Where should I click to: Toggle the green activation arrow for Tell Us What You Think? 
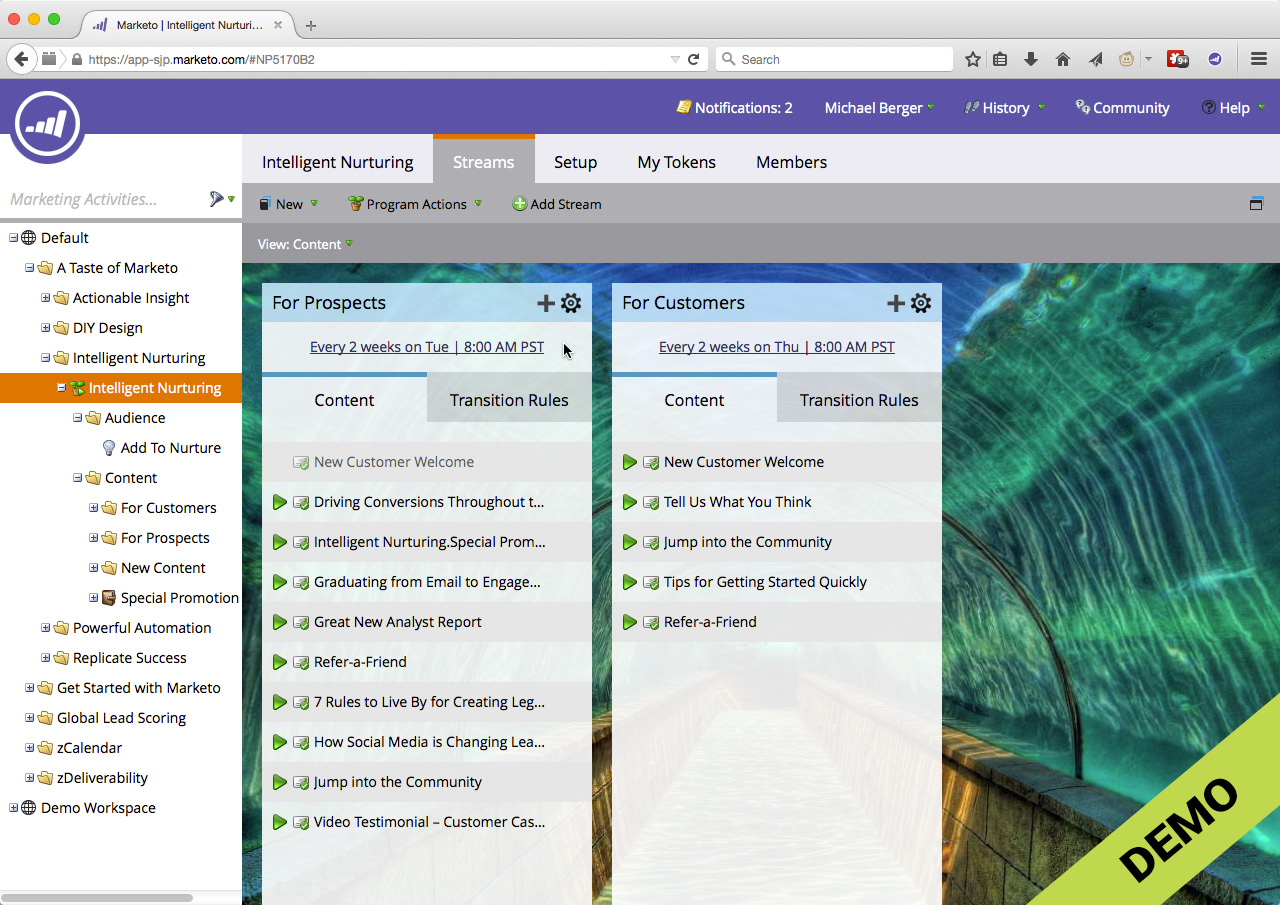tap(630, 502)
